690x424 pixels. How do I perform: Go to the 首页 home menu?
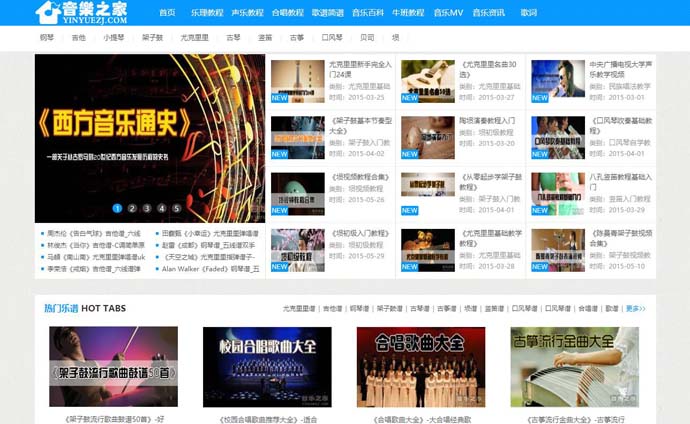(x=167, y=12)
